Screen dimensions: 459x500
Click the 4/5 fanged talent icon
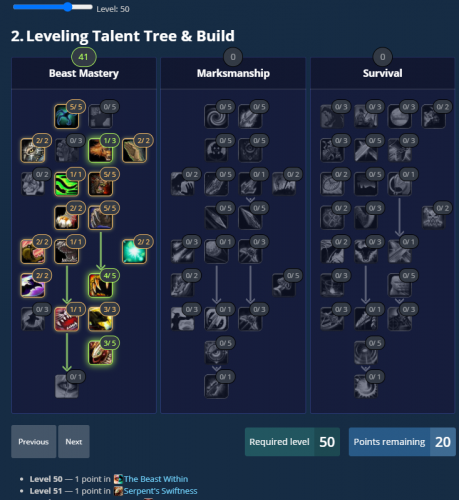(x=100, y=285)
